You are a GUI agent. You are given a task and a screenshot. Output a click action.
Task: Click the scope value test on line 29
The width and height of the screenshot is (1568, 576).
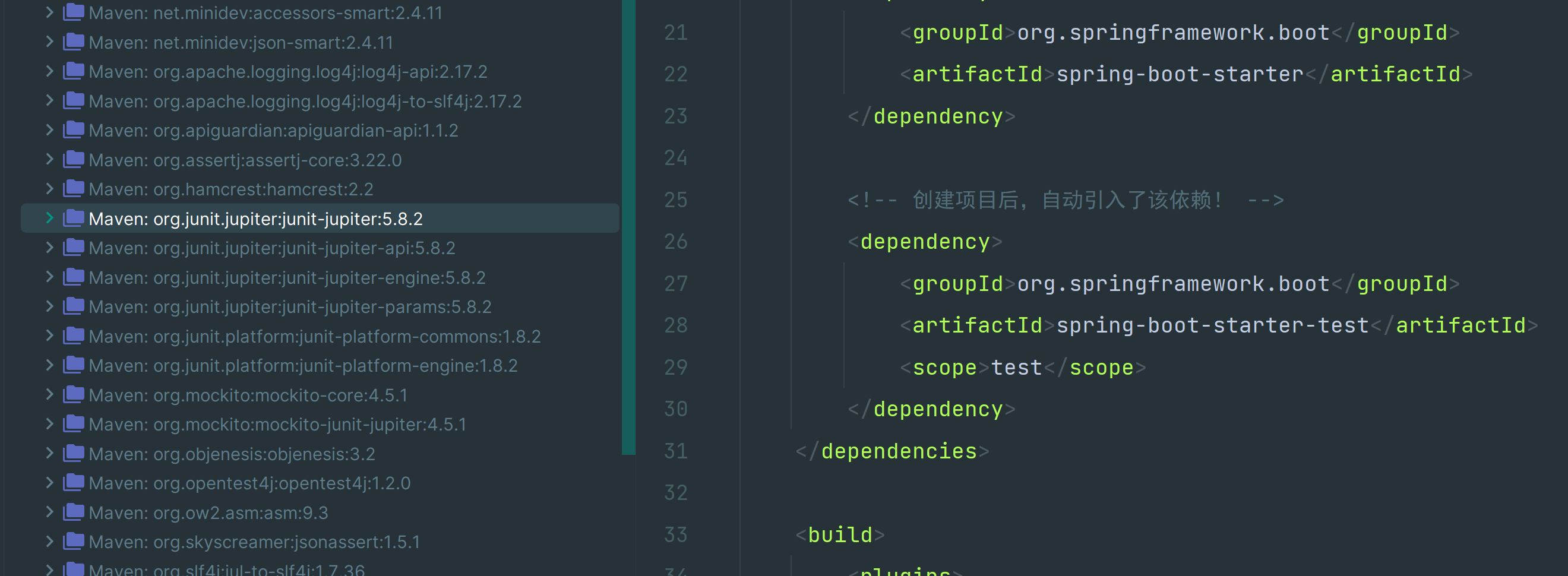coord(1016,367)
